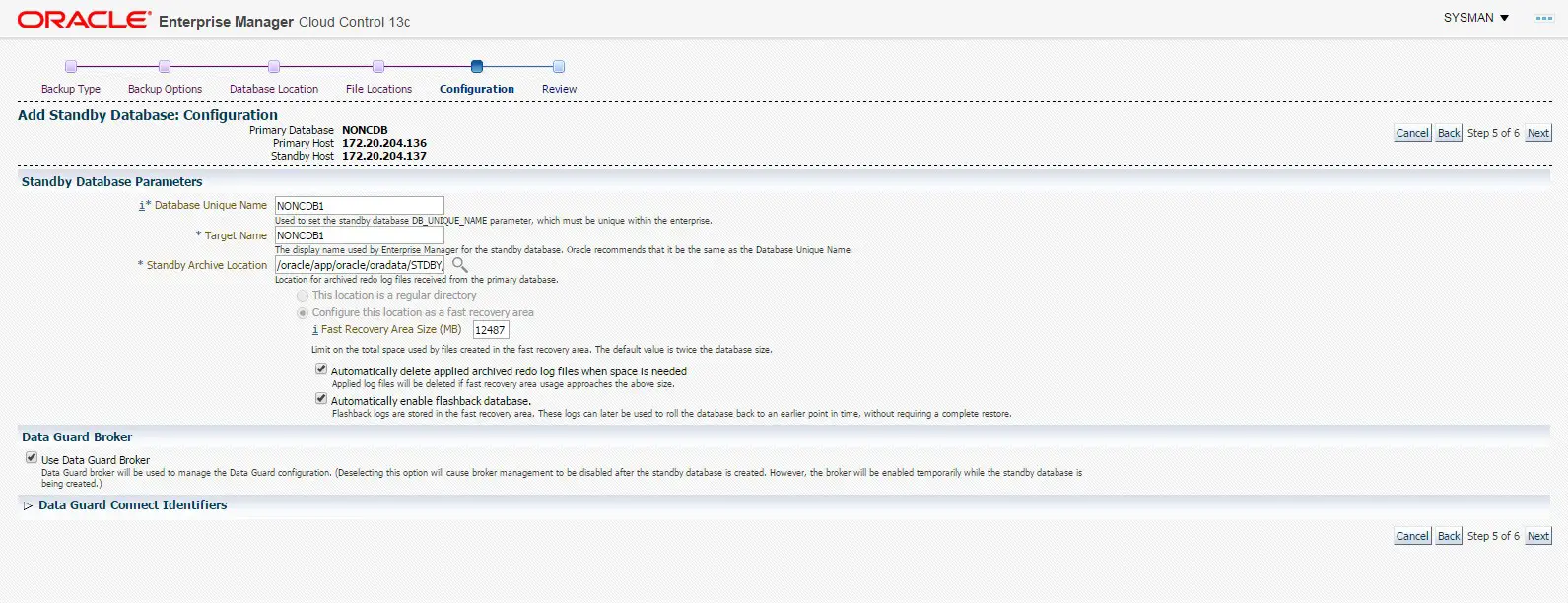Toggle Automatically enable flashback database checkbox
This screenshot has width=1568, height=603.
[321, 399]
